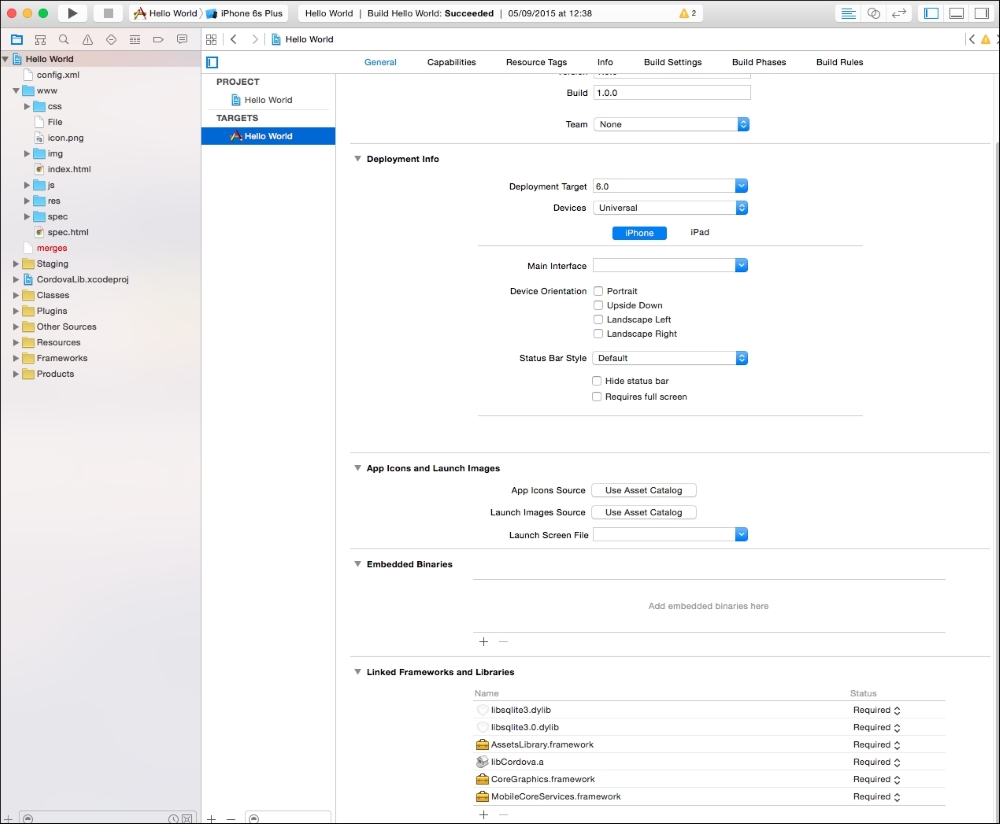Click App Icons Use Asset Catalog button
This screenshot has height=824, width=1000.
(643, 490)
